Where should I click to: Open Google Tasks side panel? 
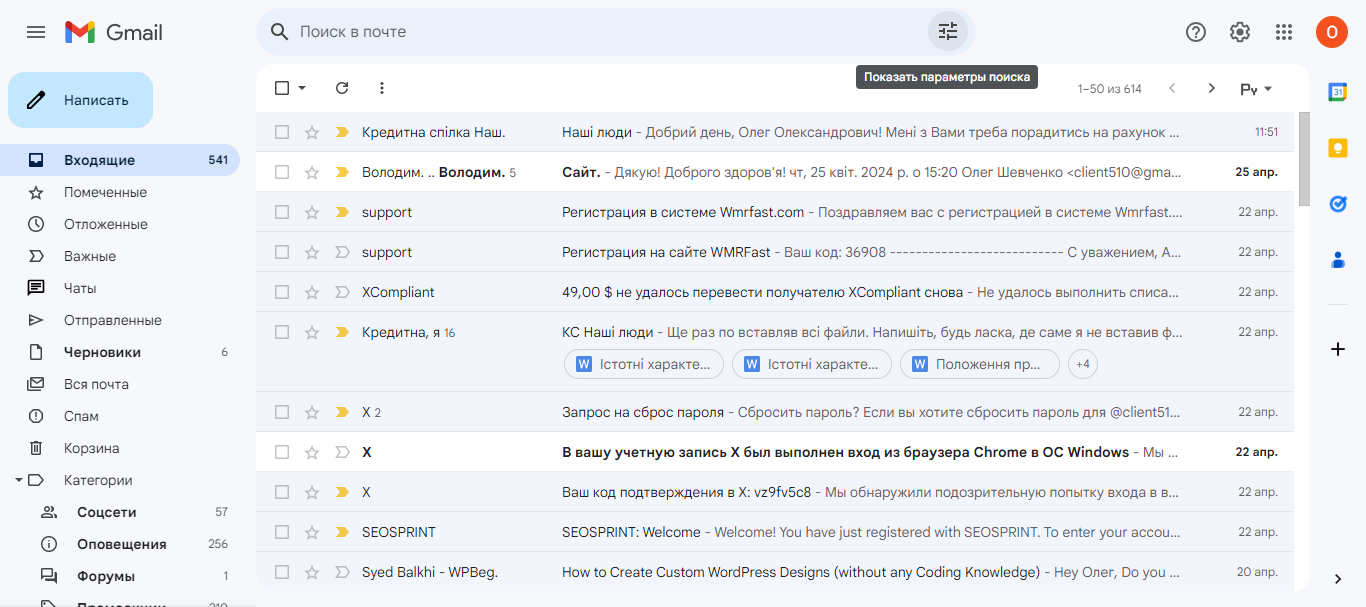click(1338, 204)
